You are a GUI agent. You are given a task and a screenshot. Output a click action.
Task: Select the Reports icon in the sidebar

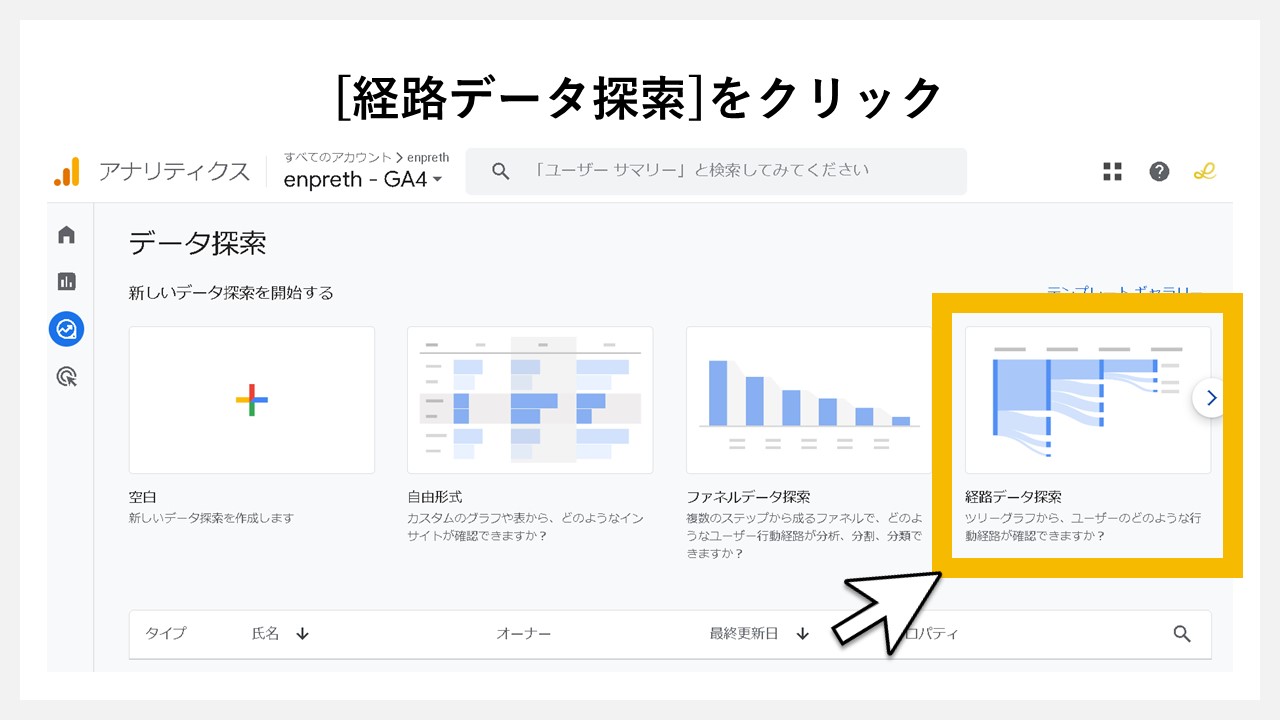(x=66, y=281)
